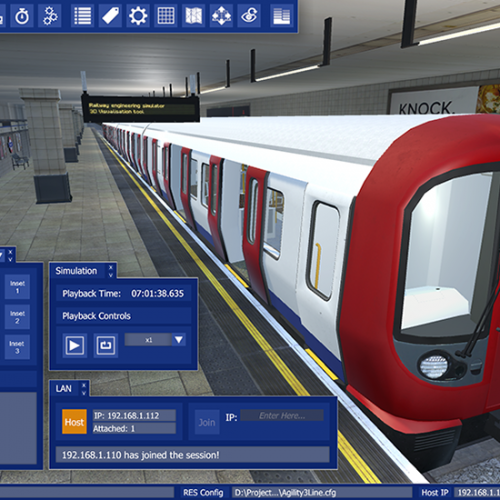Image resolution: width=500 pixels, height=500 pixels.
Task: Click the stacked panels layout icon
Action: 281,15
